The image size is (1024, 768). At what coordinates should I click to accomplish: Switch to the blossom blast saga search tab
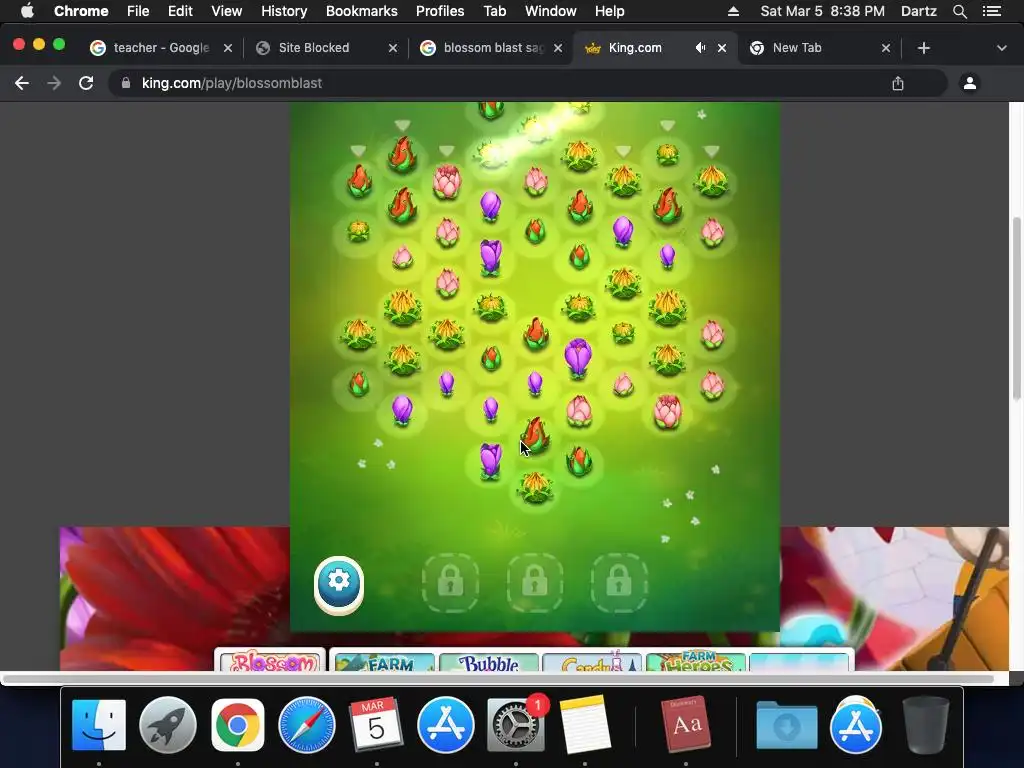click(490, 48)
